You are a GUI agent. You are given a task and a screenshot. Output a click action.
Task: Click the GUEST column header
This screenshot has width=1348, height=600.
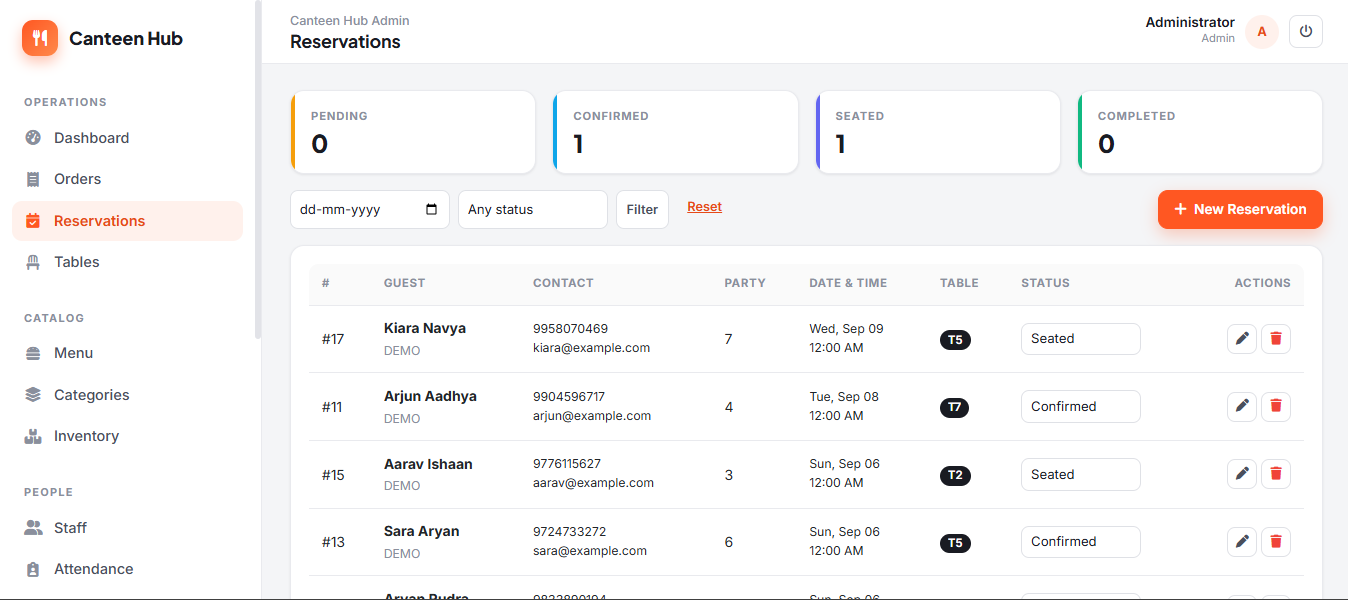click(x=404, y=283)
